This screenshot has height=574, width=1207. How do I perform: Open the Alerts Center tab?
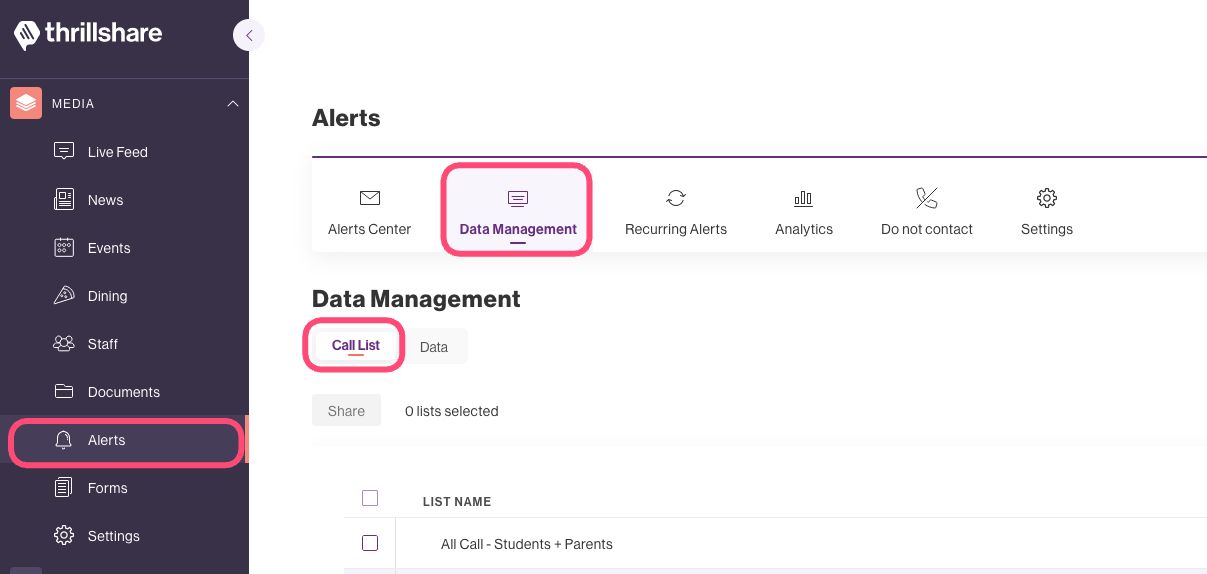point(370,212)
